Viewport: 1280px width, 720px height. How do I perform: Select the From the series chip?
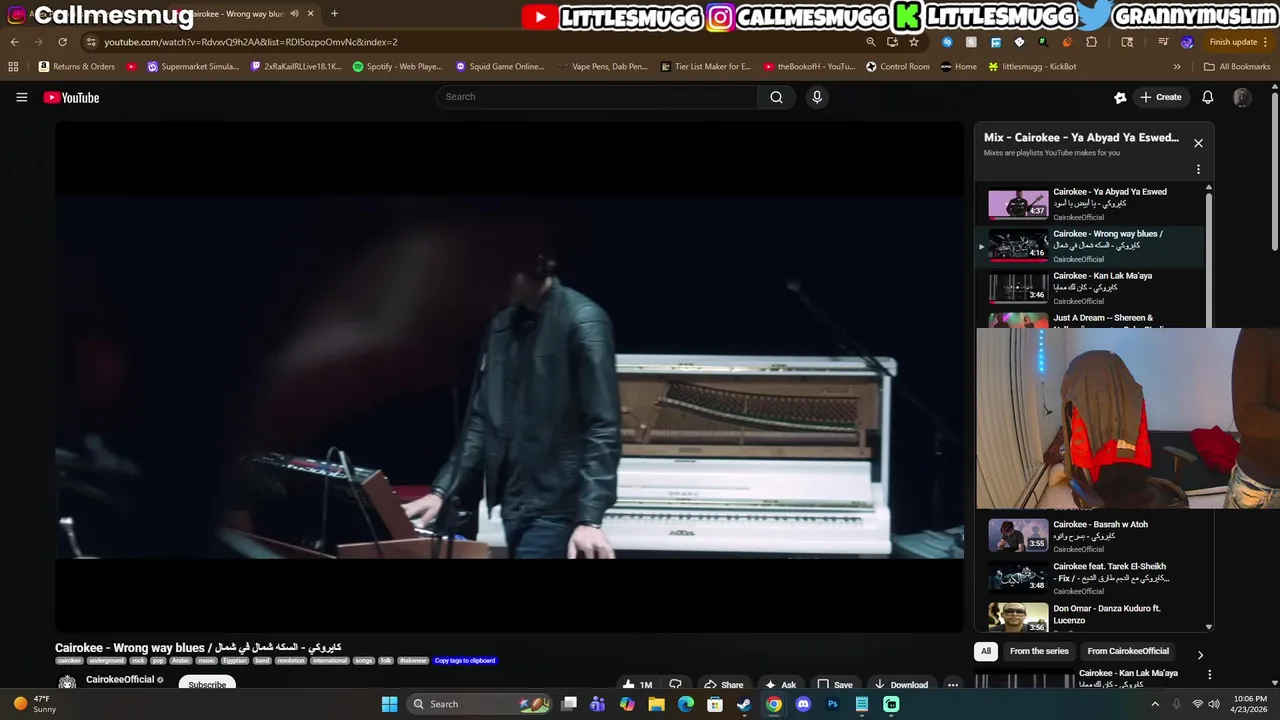[x=1039, y=651]
